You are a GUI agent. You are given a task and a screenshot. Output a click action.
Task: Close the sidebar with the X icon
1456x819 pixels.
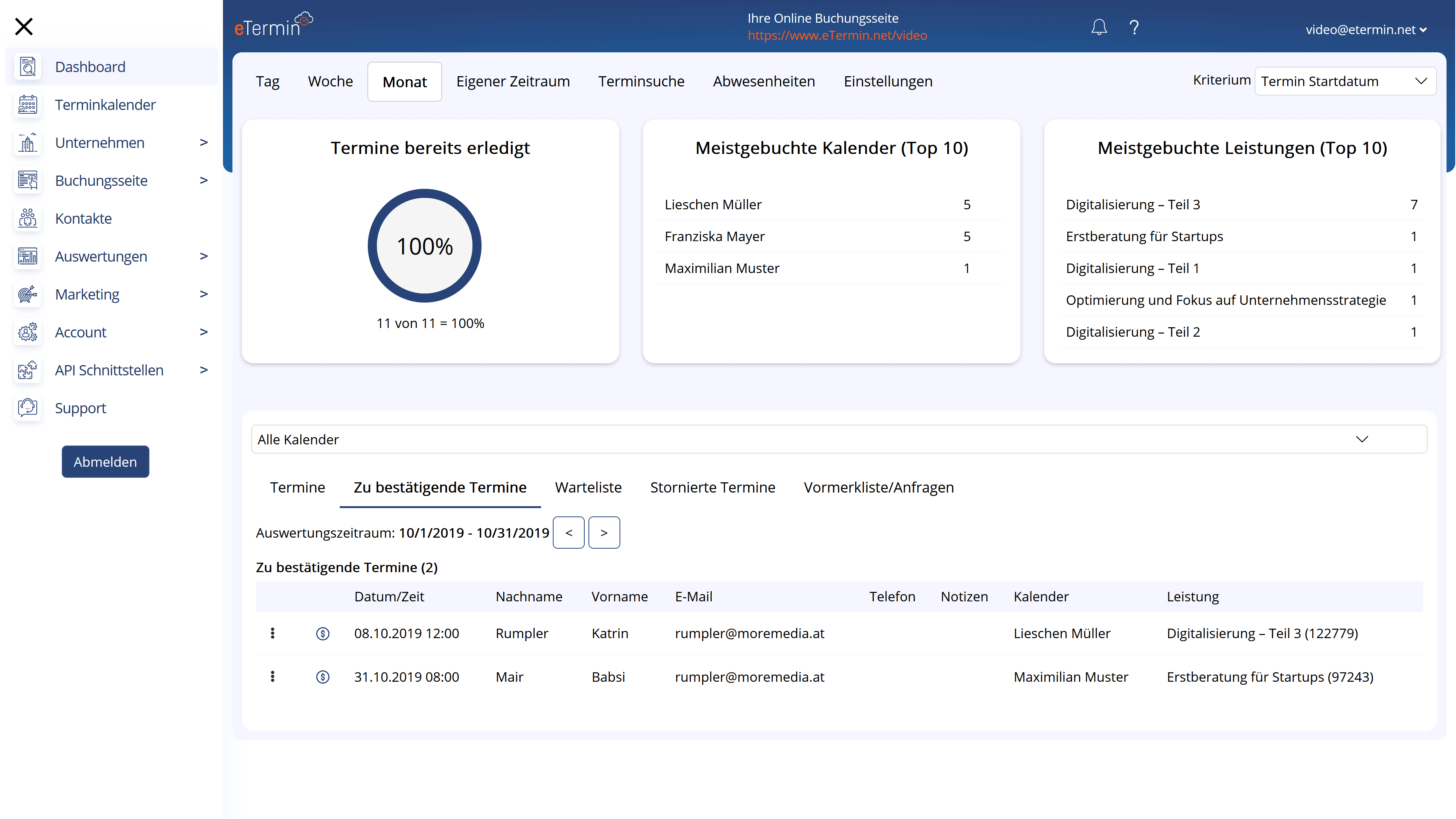point(24,27)
